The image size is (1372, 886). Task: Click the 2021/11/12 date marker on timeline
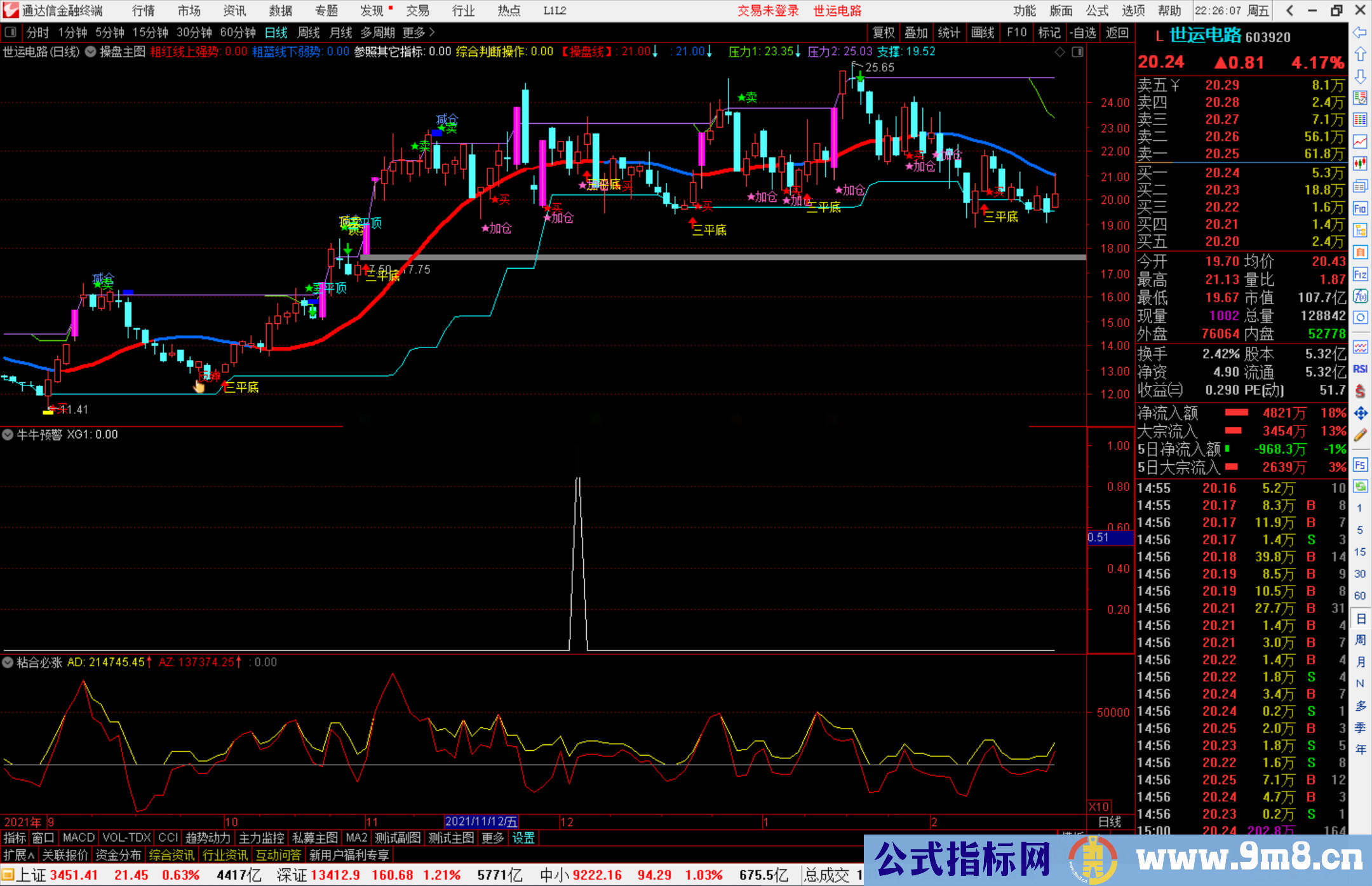pos(481,822)
